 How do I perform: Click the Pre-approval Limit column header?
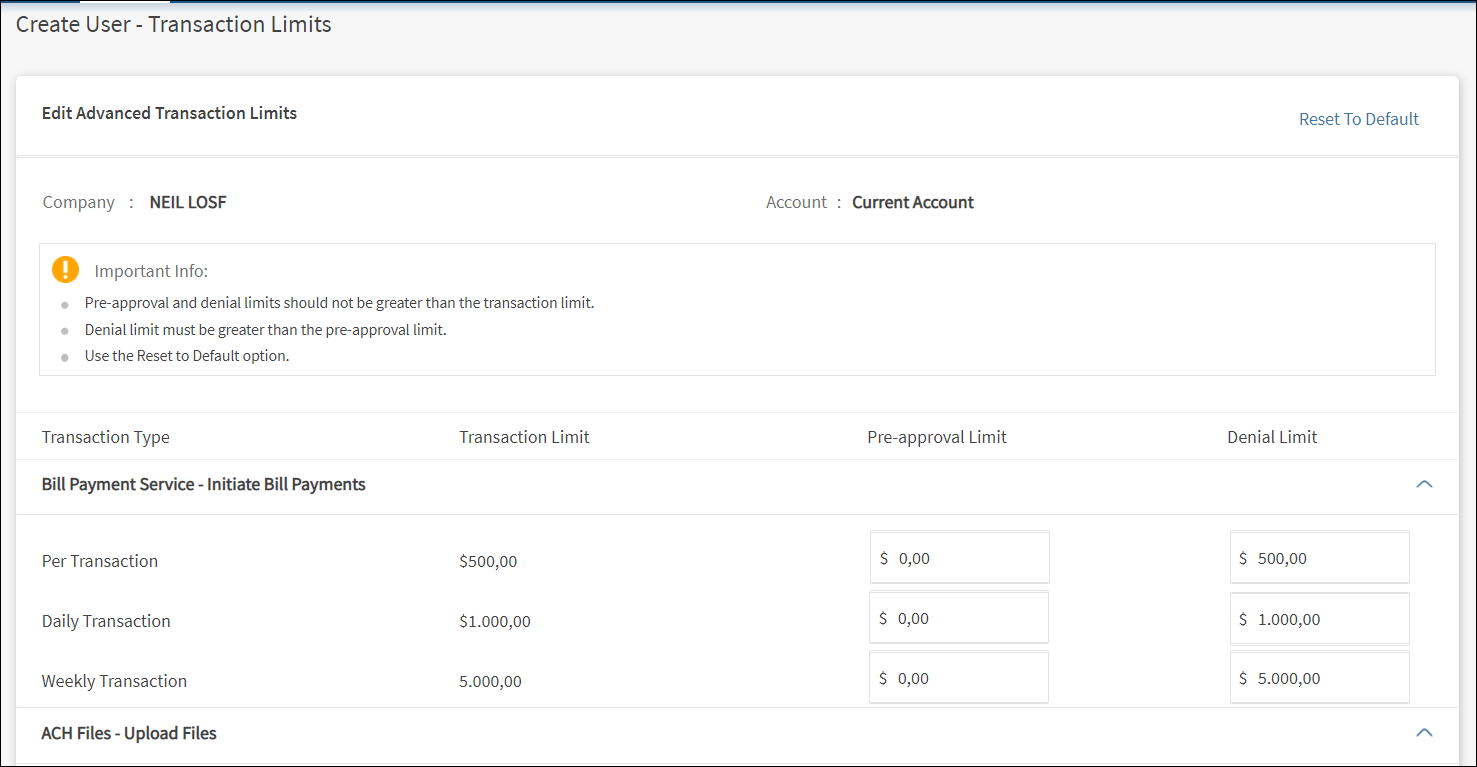(936, 437)
